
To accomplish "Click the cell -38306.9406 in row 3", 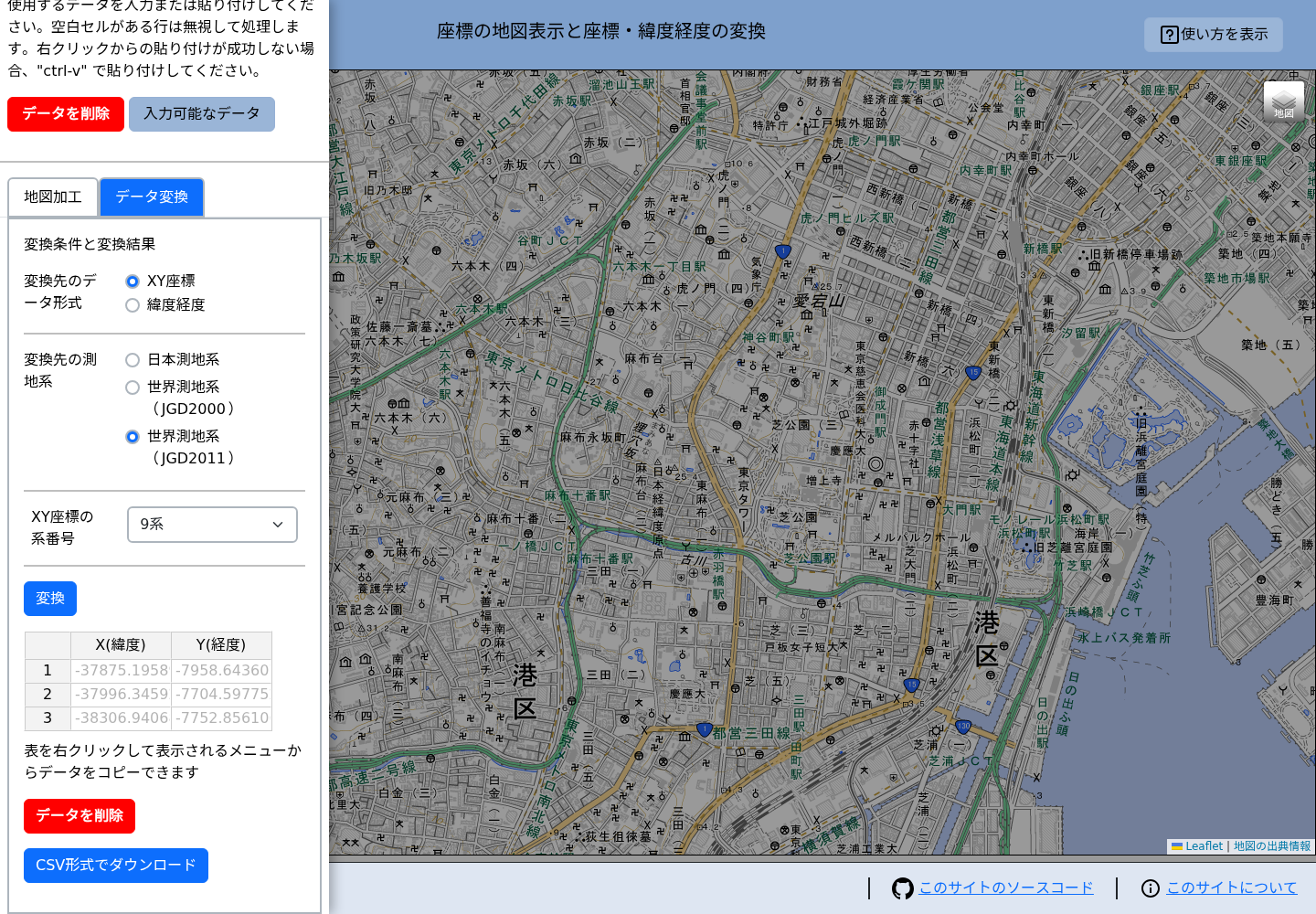I will pyautogui.click(x=121, y=718).
